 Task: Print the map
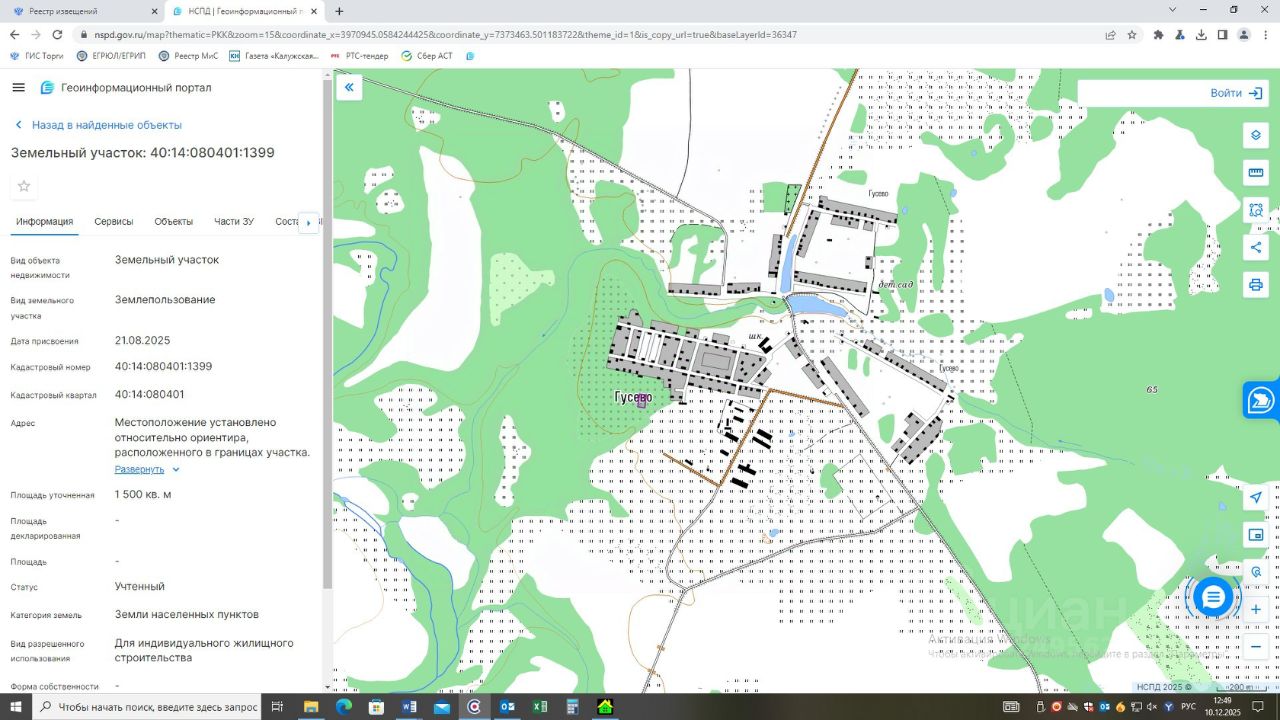pyautogui.click(x=1256, y=285)
